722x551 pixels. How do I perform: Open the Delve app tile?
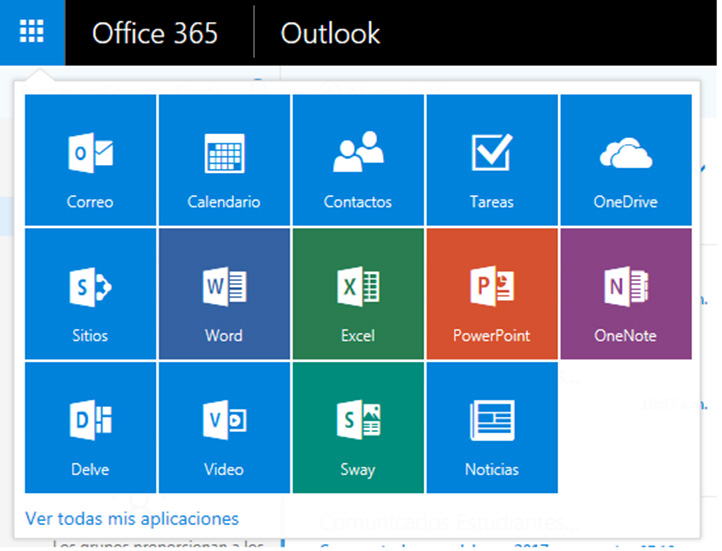[90, 428]
